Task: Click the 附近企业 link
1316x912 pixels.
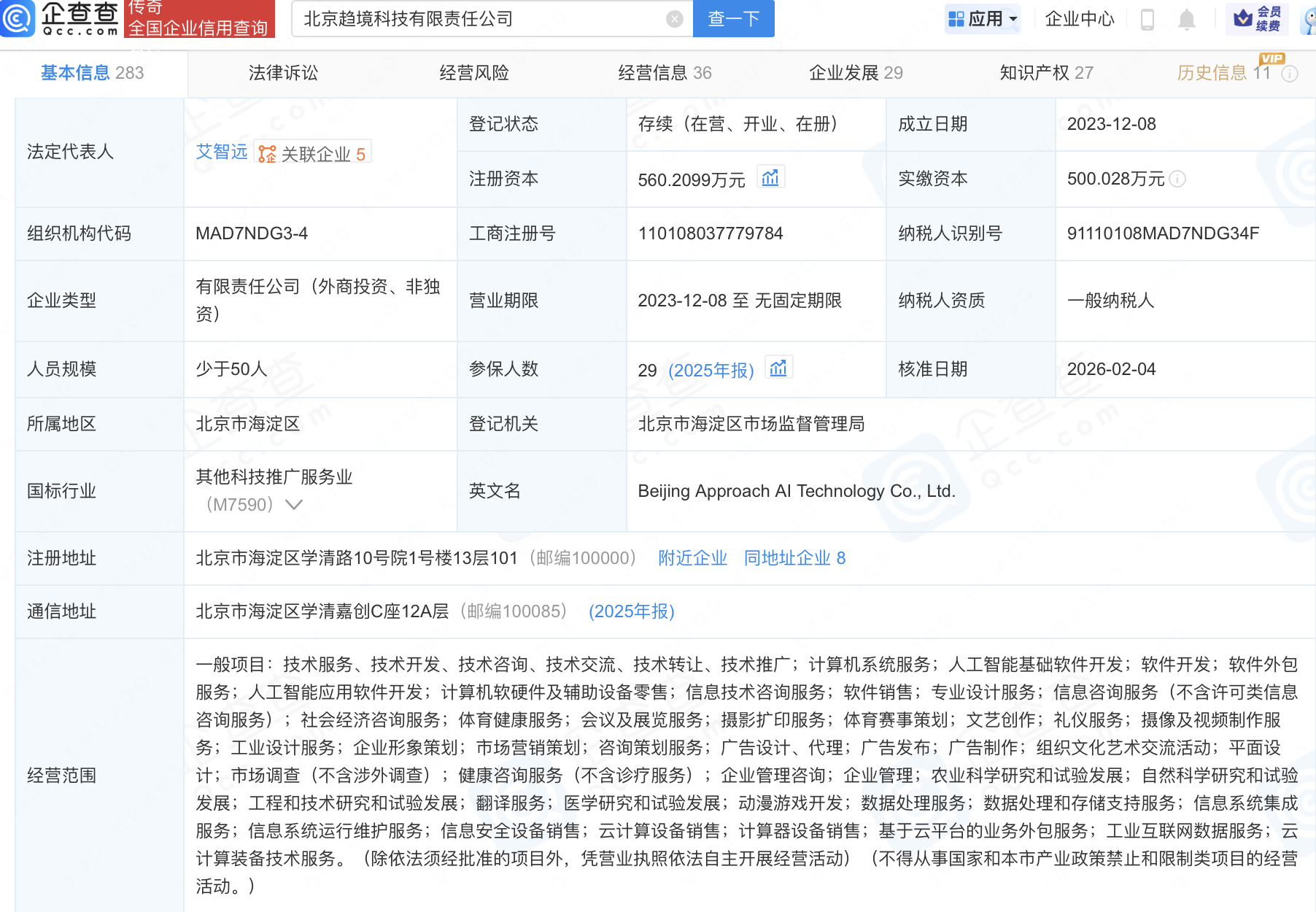Action: [x=692, y=558]
